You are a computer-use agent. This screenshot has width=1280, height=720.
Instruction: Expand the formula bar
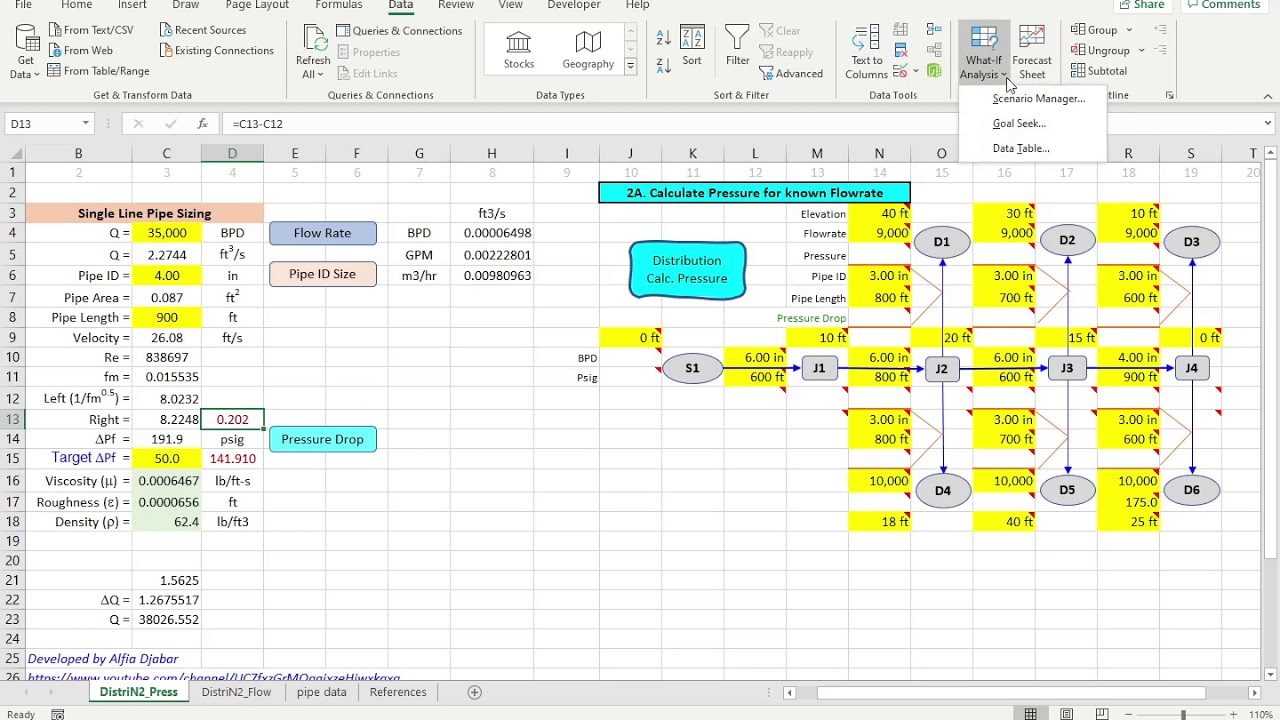click(x=1267, y=124)
